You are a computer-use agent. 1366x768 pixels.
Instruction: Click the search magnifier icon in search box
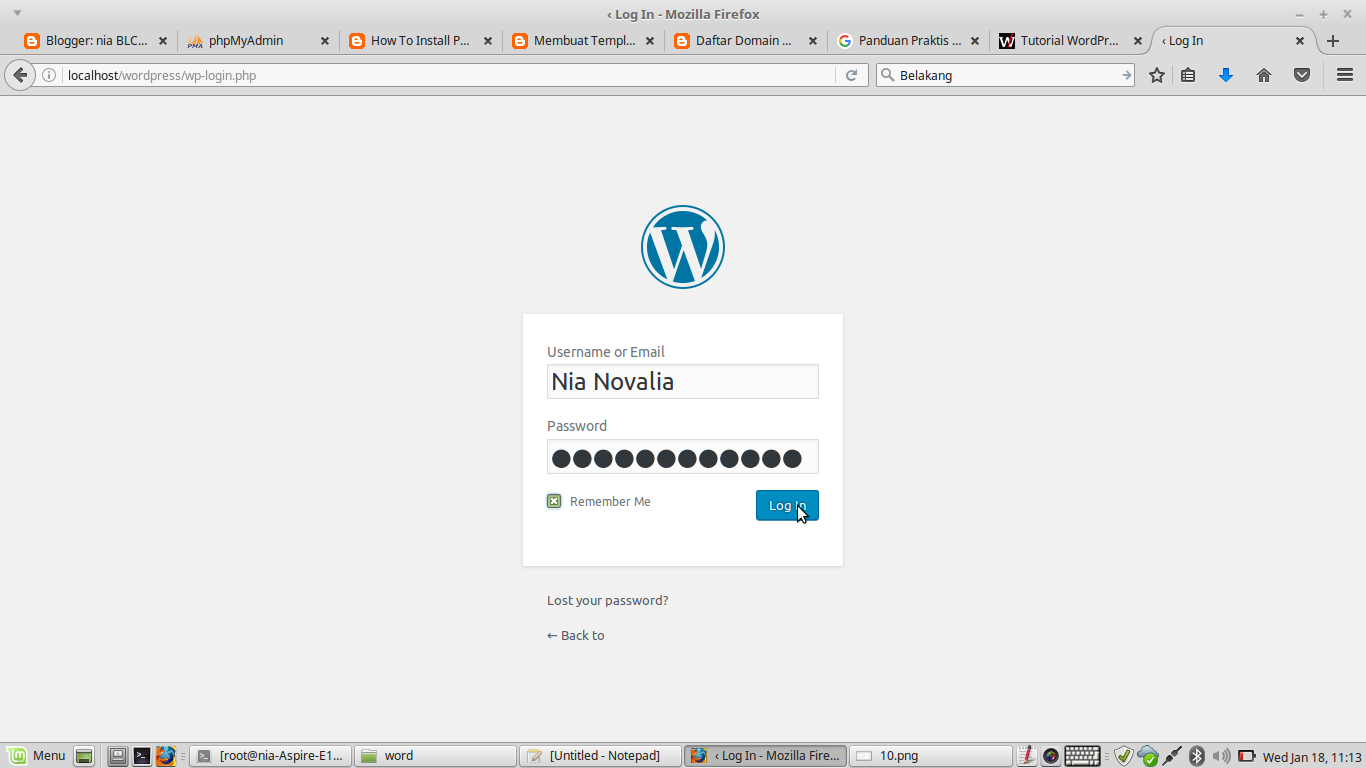887,75
